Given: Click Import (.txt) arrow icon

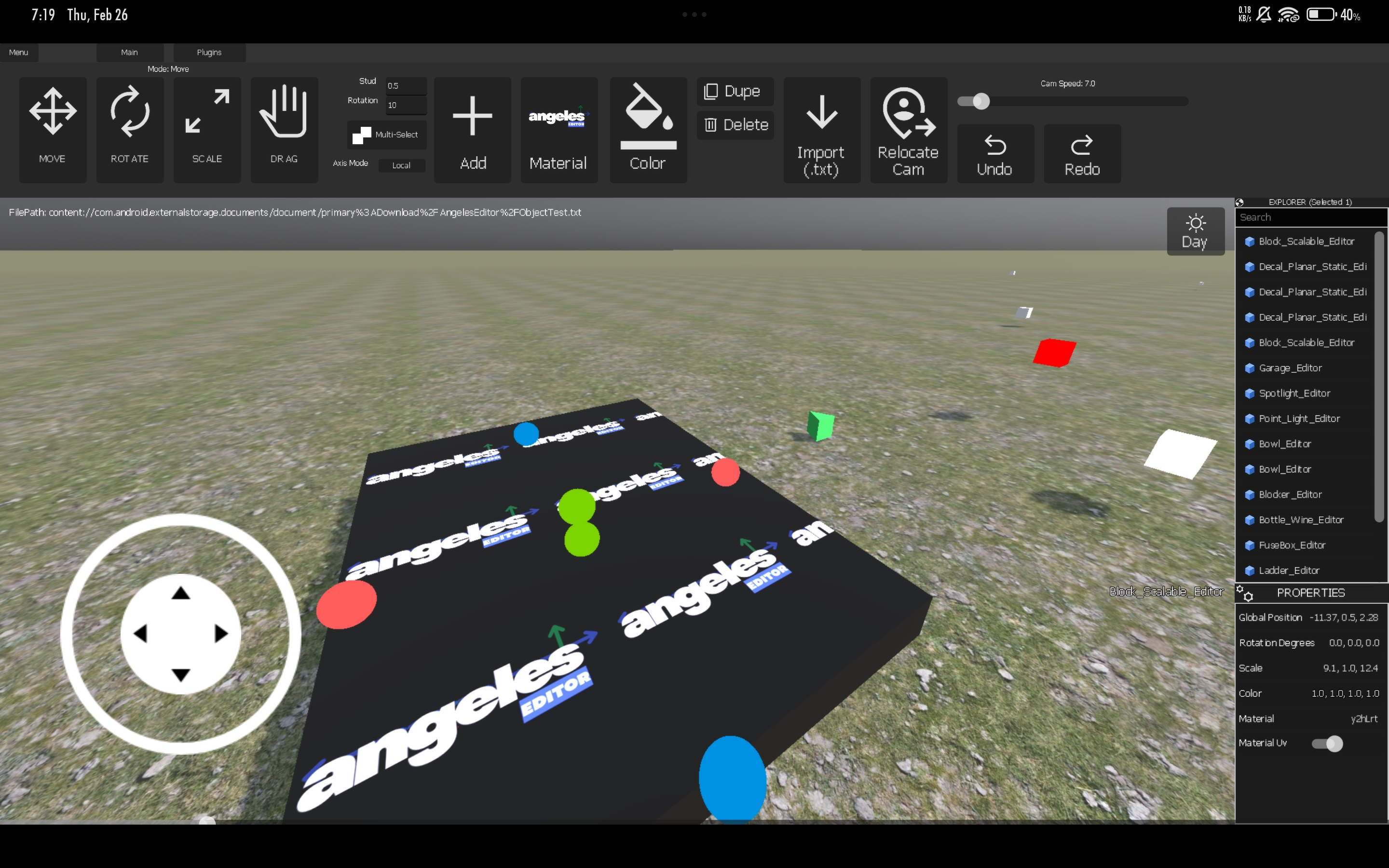Looking at the screenshot, I should click(821, 113).
